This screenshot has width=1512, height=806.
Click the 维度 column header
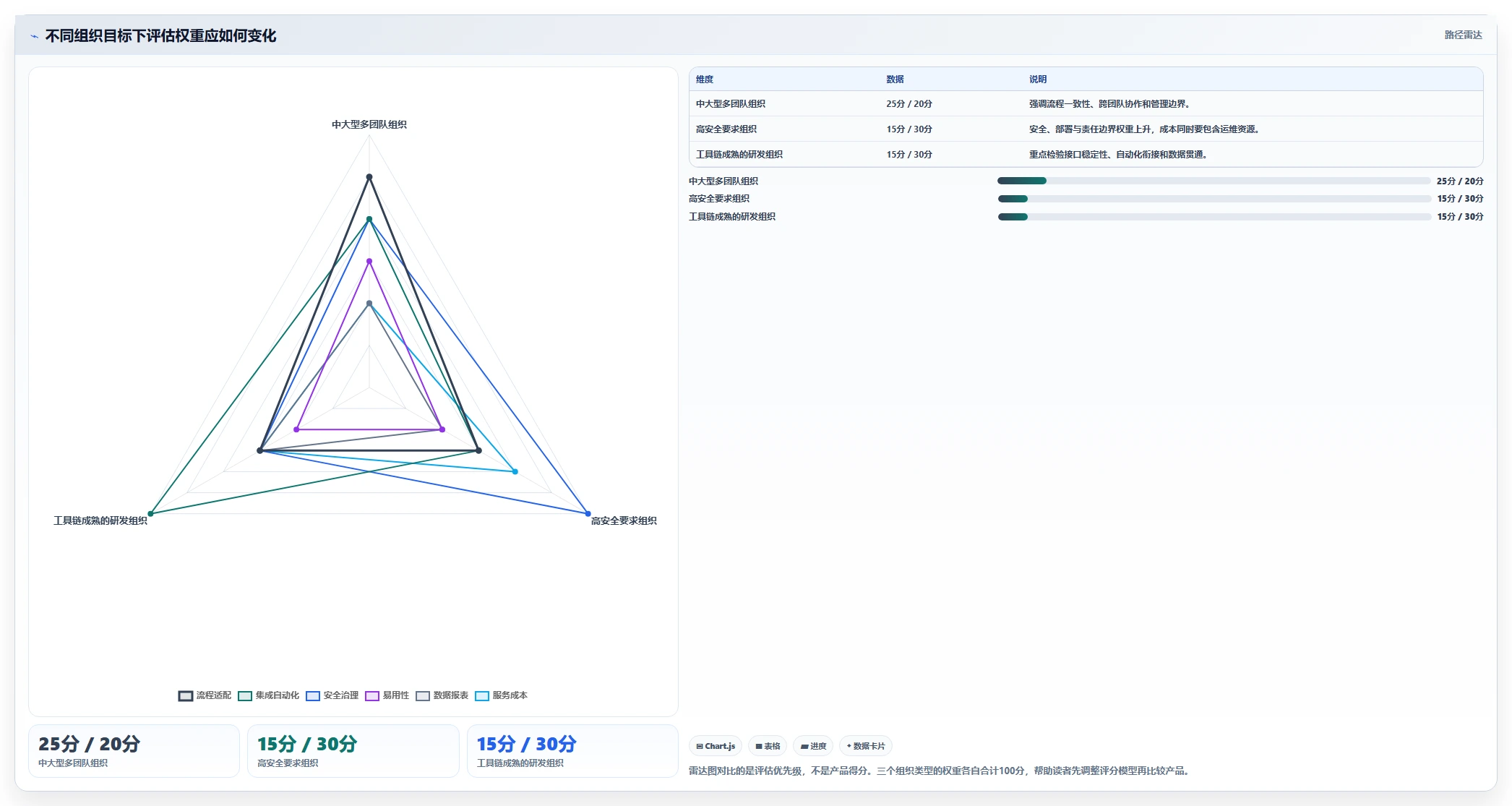705,80
